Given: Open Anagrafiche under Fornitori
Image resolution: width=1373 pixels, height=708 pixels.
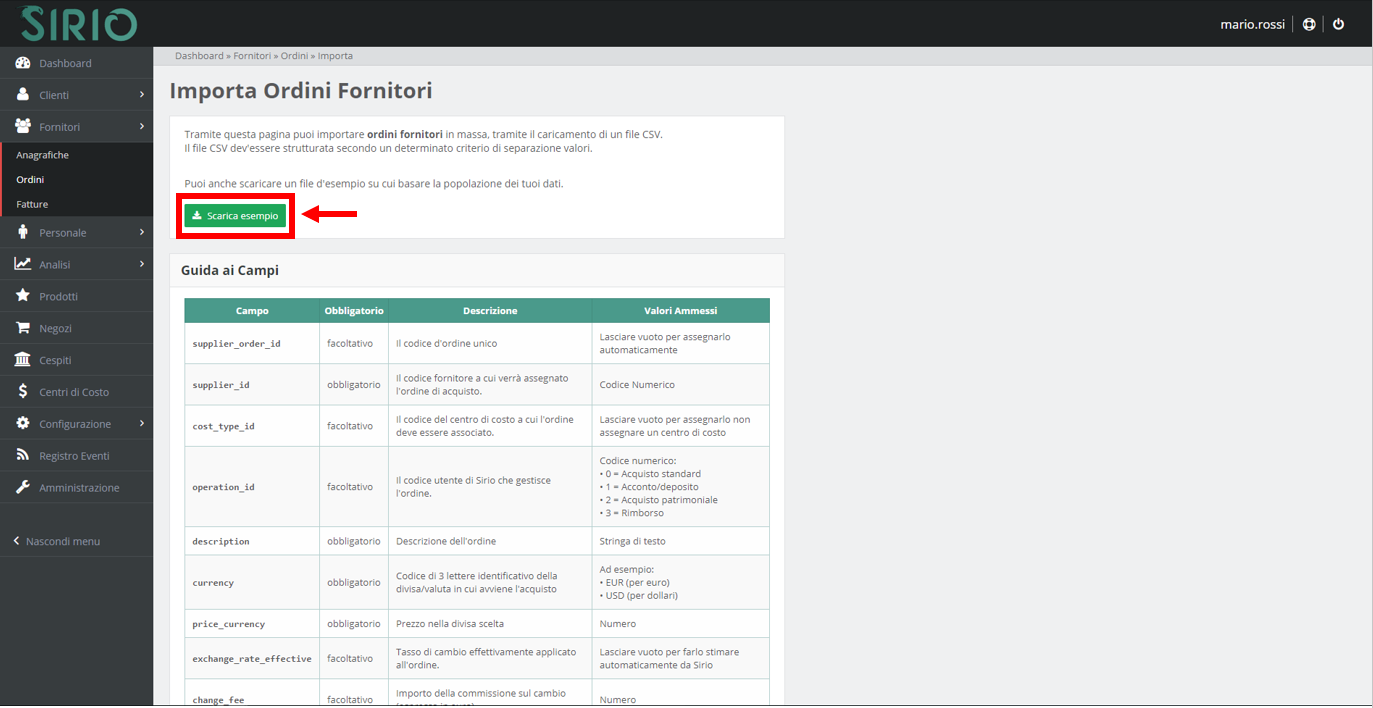Looking at the screenshot, I should point(42,155).
